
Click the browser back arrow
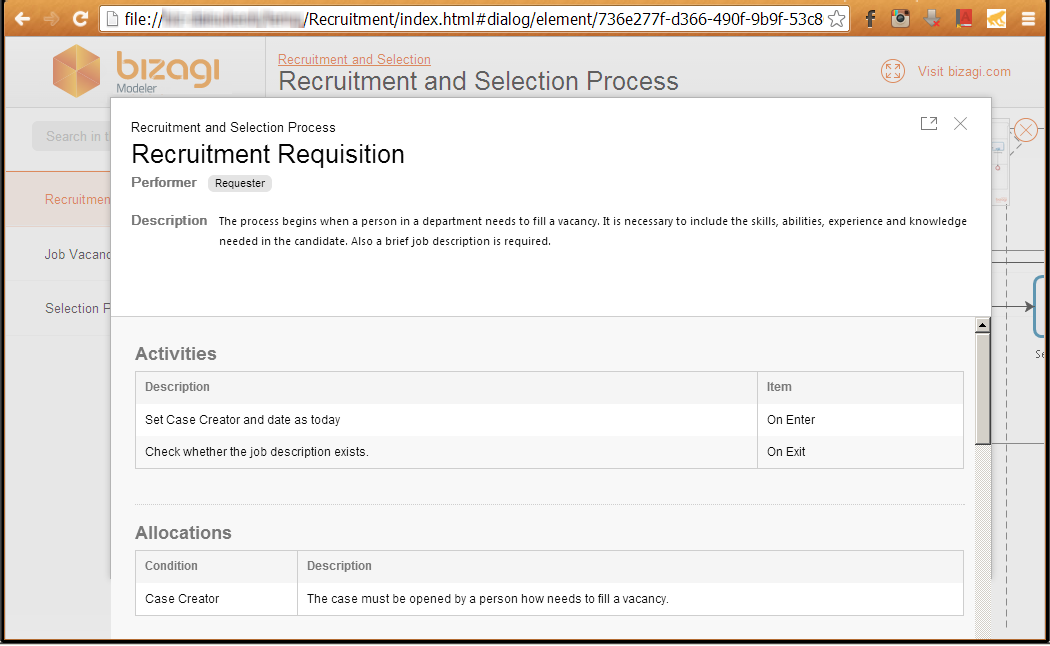(x=23, y=19)
